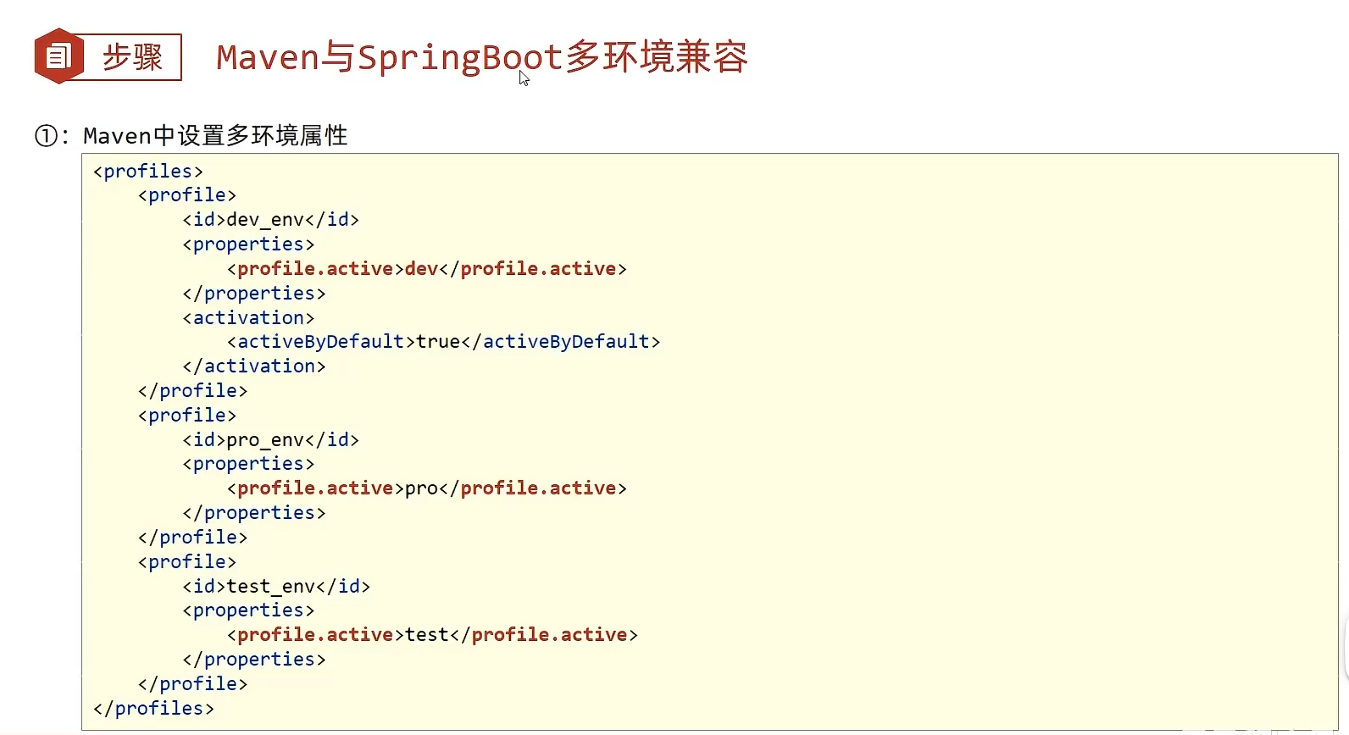This screenshot has width=1349, height=735.
Task: Click the opening <profiles> tag line
Action: [149, 171]
